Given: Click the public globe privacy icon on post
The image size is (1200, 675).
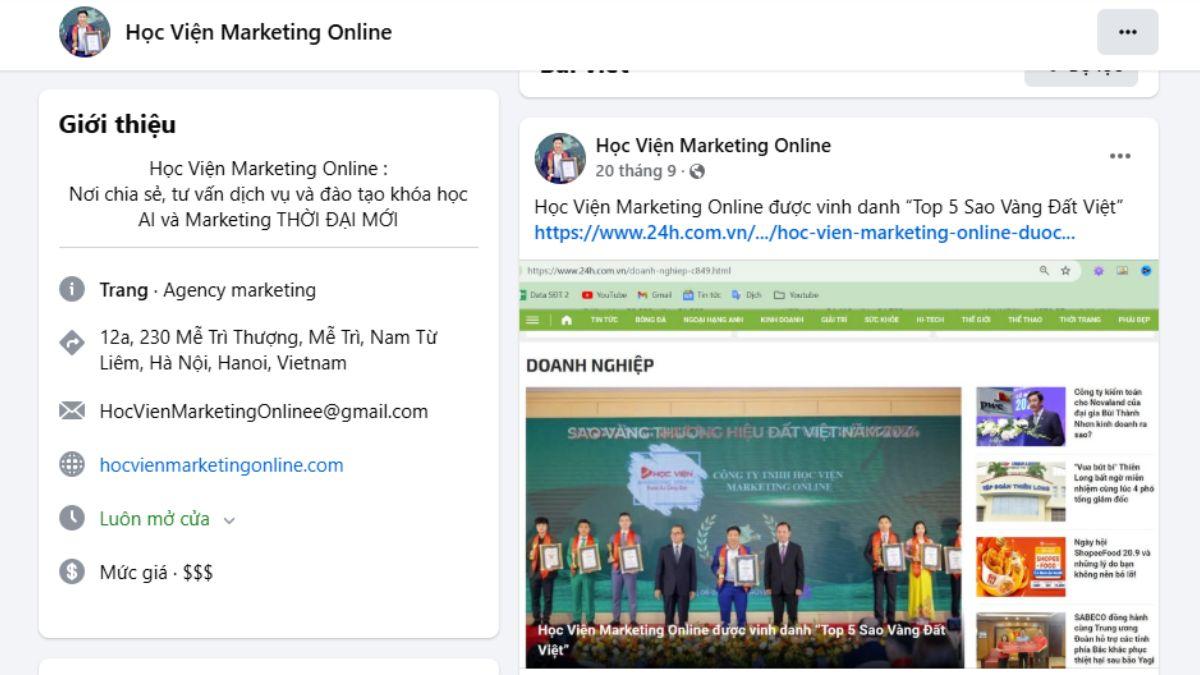Looking at the screenshot, I should coord(697,171).
